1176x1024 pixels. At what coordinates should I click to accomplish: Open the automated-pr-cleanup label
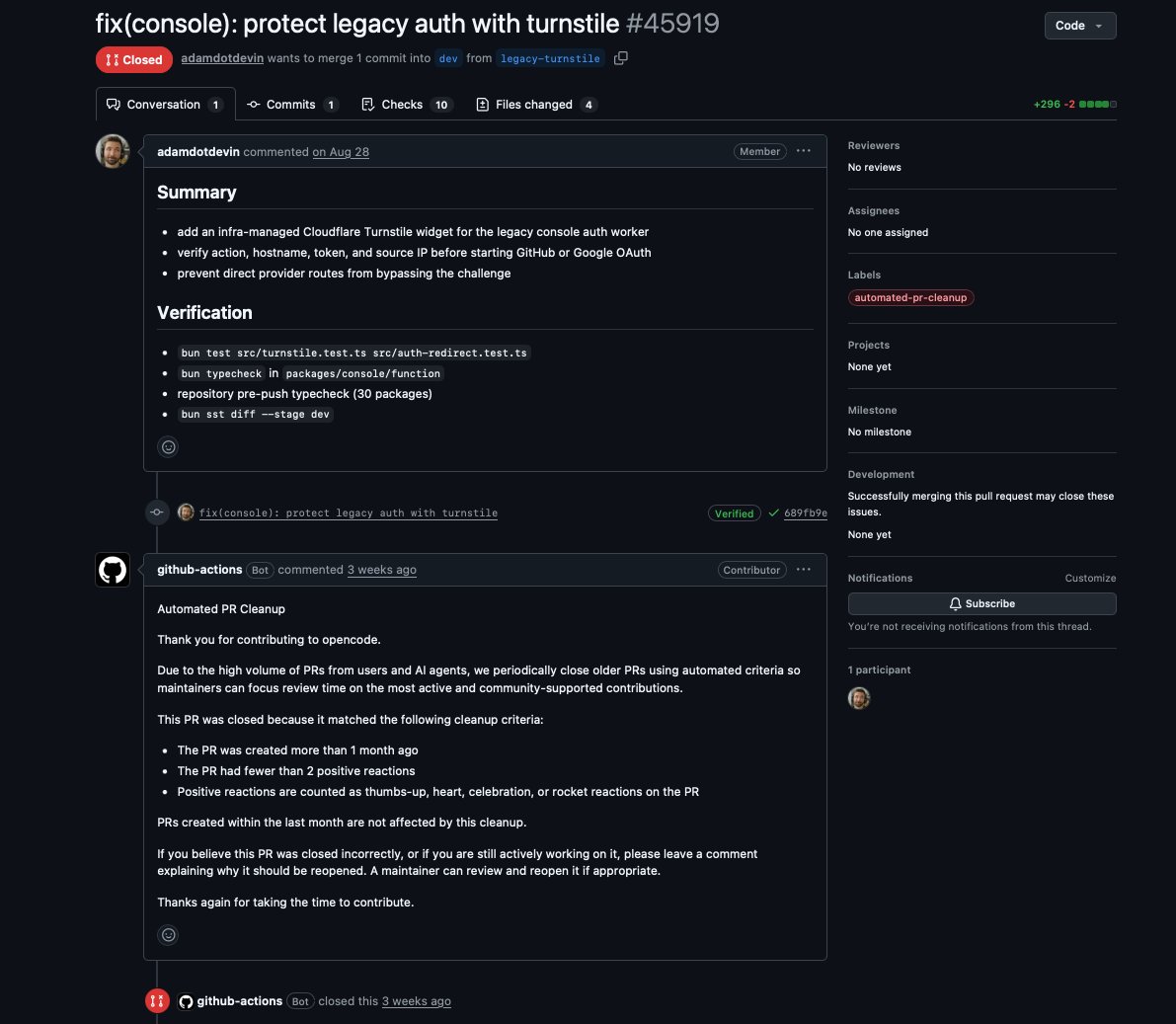(910, 298)
